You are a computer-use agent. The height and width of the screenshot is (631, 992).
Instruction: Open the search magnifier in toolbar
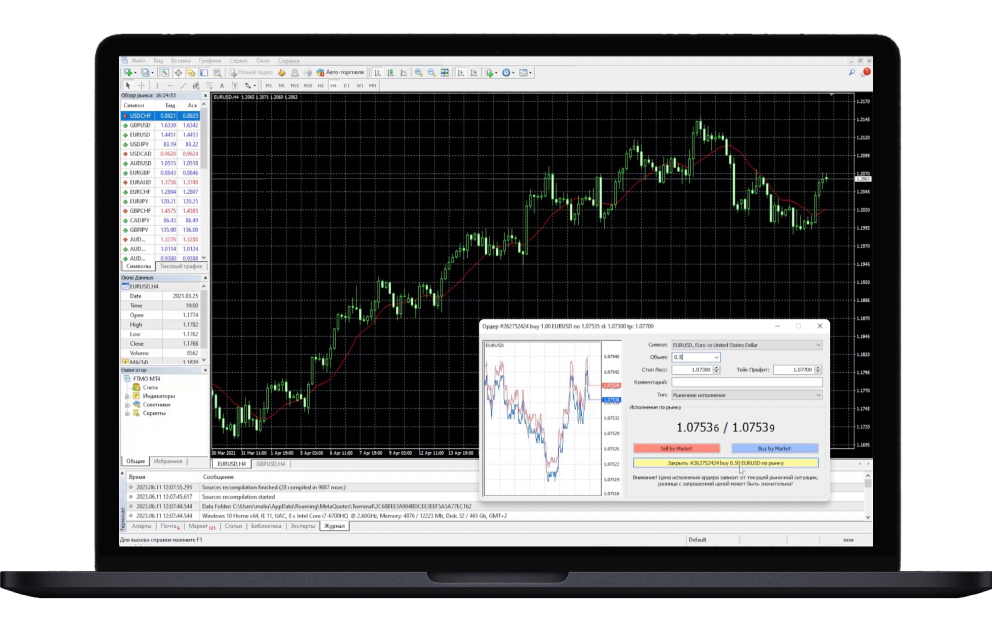(x=852, y=73)
